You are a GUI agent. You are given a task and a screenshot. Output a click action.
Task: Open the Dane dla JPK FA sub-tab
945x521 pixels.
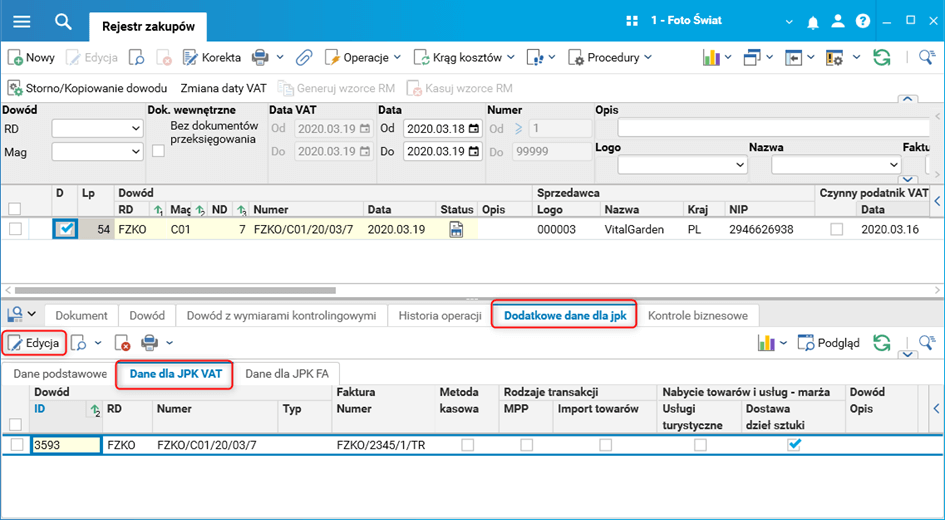[x=287, y=374]
